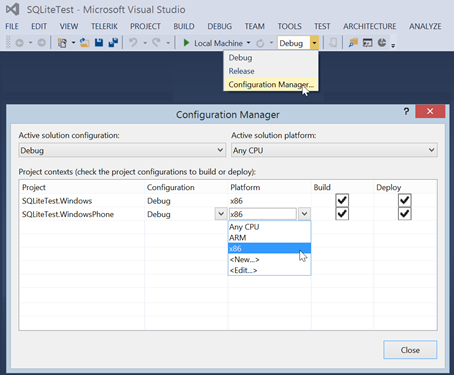454x375 pixels.
Task: Open the TEAM menu
Action: (255, 26)
